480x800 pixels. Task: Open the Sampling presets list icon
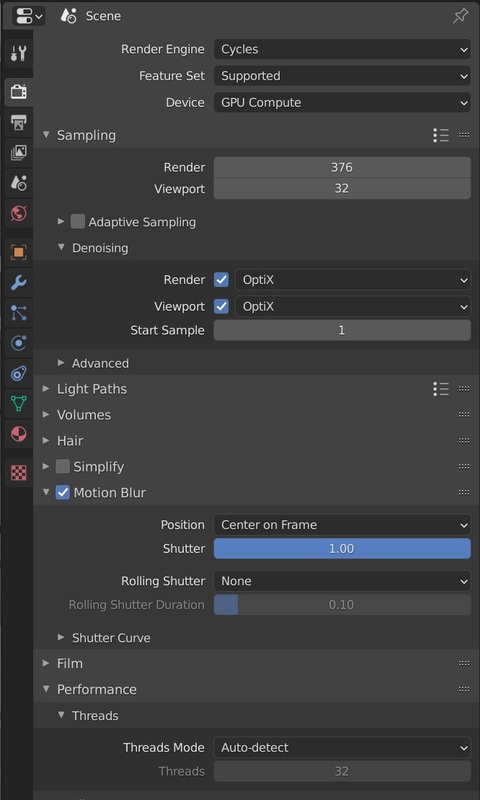[441, 135]
